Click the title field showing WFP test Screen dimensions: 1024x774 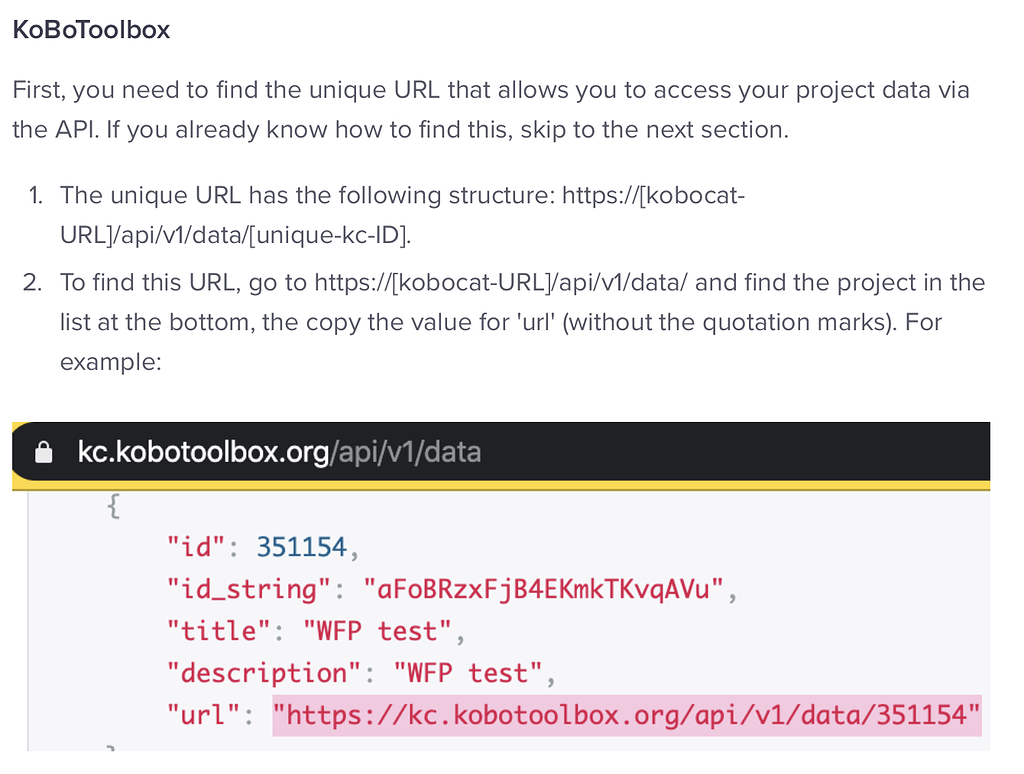[379, 631]
